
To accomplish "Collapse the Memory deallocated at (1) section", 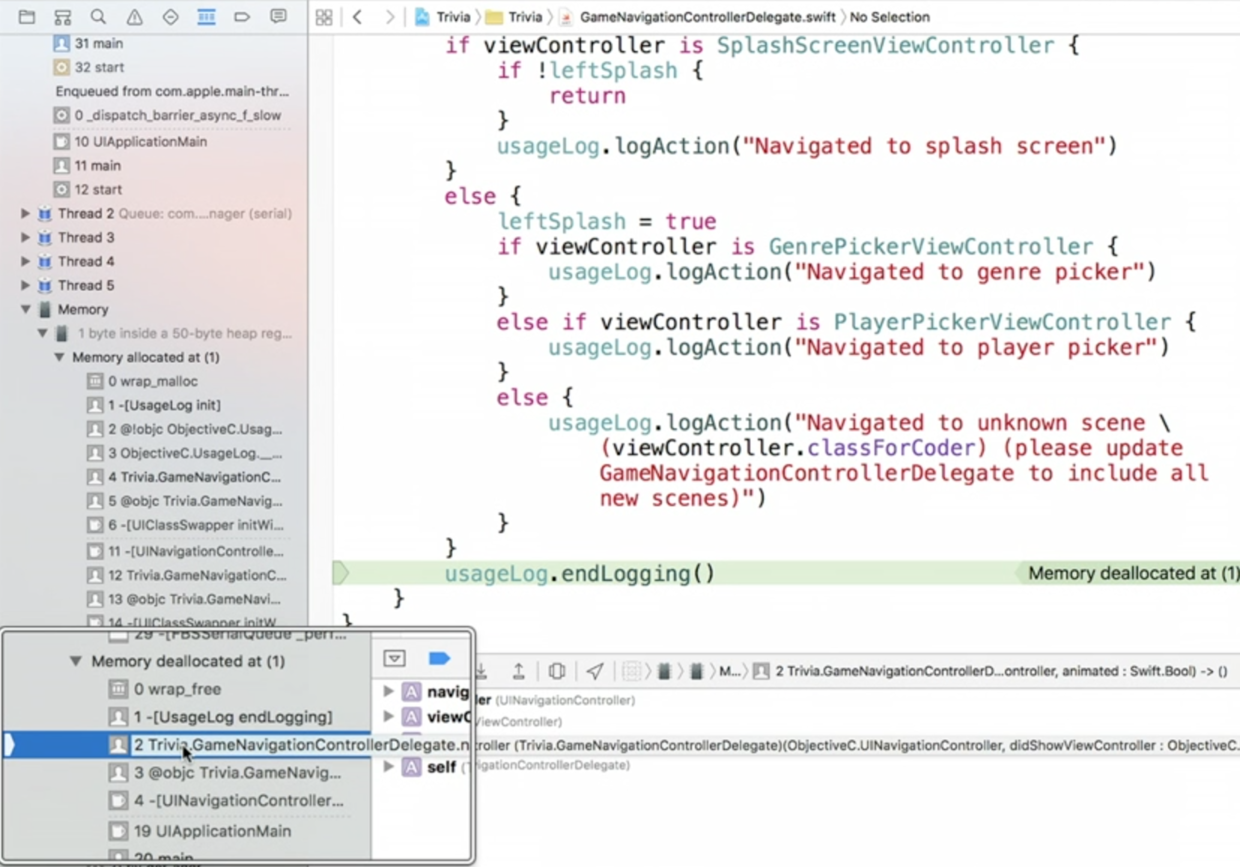I will pos(75,662).
